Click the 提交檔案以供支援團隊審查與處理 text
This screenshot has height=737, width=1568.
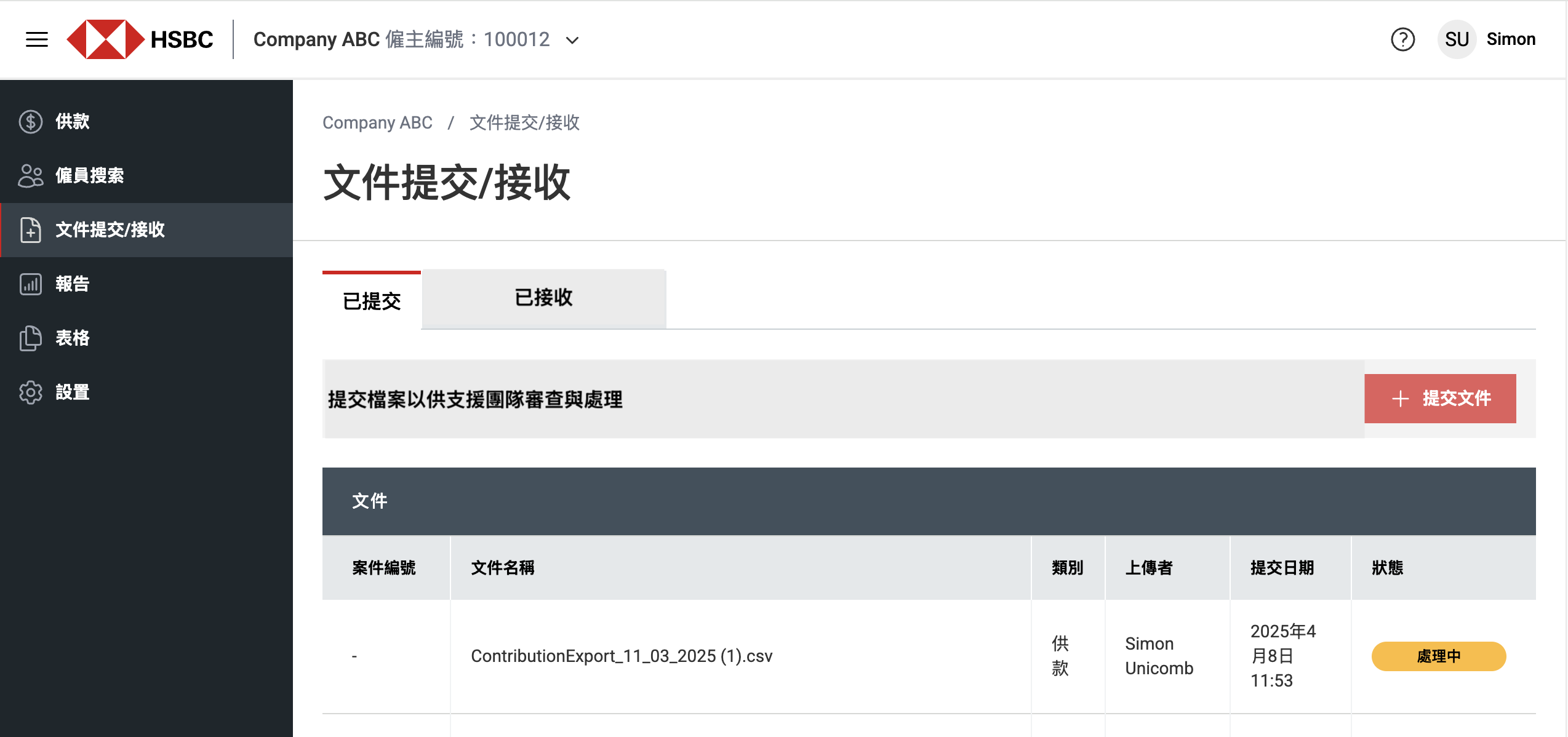[x=475, y=399]
